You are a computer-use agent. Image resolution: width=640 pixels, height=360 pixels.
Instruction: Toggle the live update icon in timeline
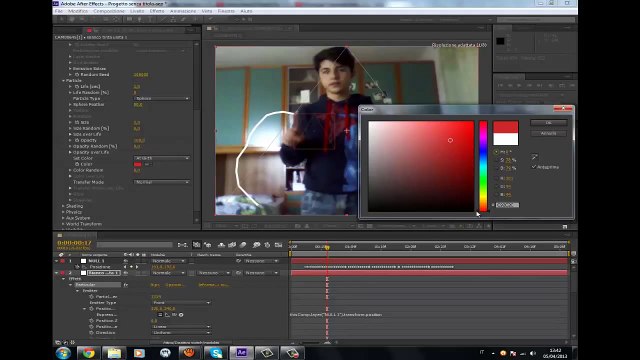click(196, 245)
